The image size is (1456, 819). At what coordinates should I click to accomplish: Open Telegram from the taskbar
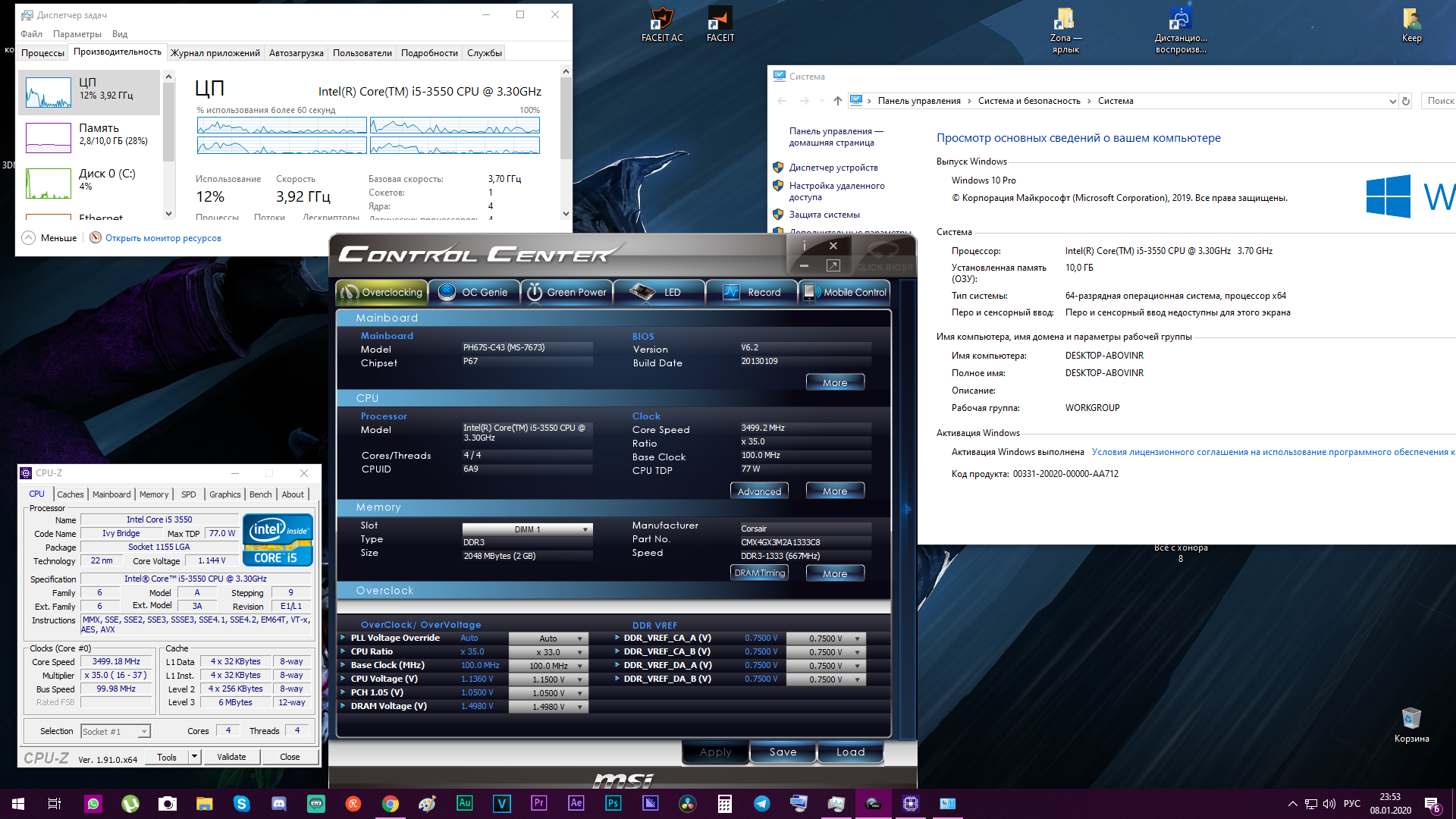[x=761, y=804]
